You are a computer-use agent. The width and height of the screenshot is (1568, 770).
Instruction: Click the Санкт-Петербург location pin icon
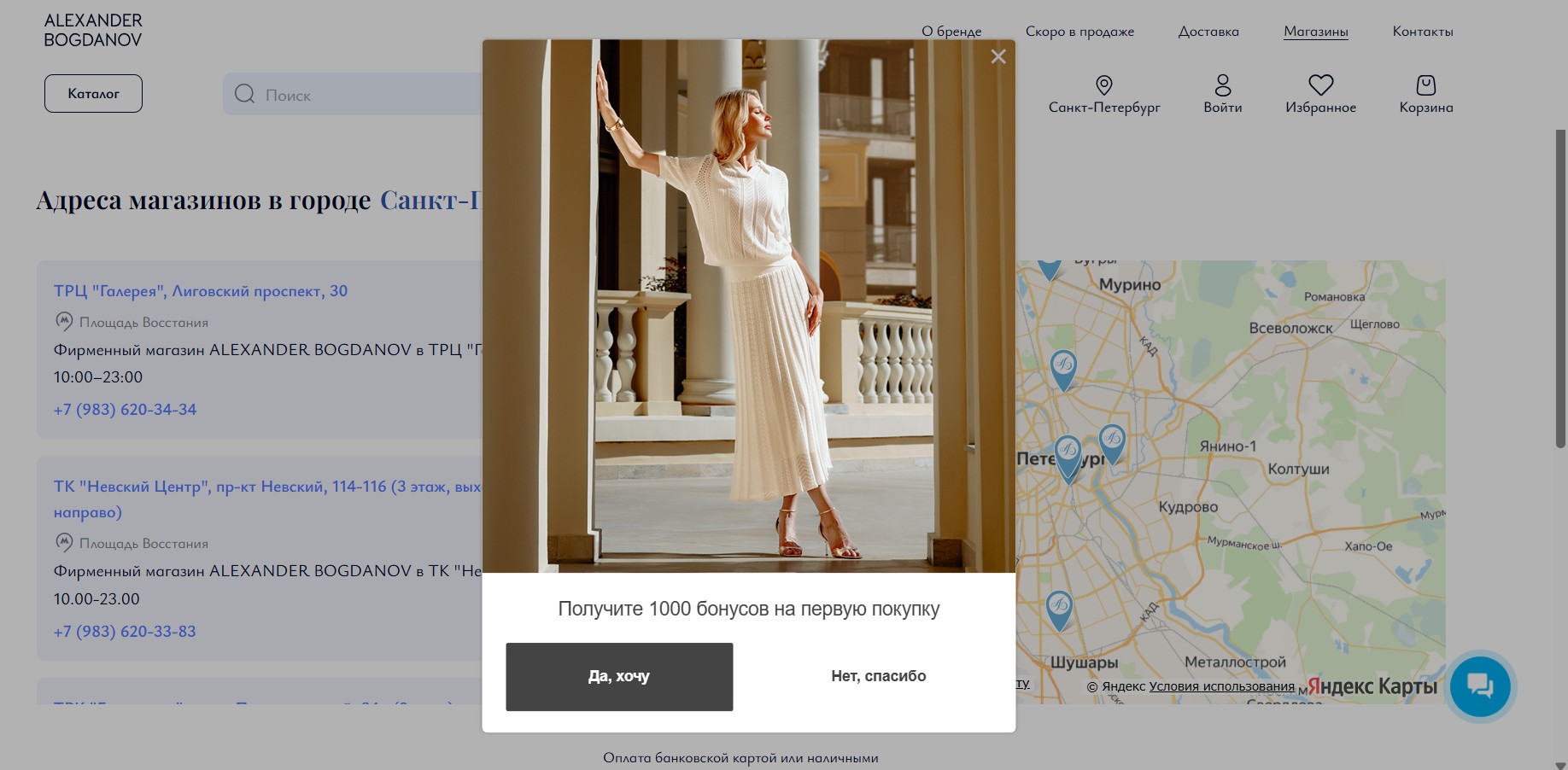(x=1103, y=85)
